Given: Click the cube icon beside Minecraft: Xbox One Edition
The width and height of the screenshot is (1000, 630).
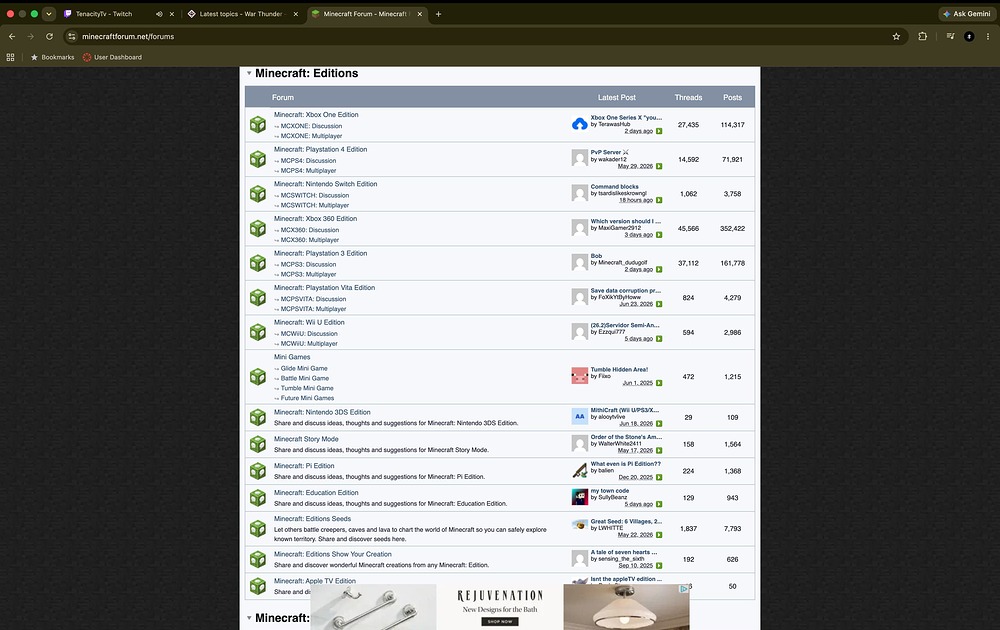Looking at the screenshot, I should 258,124.
